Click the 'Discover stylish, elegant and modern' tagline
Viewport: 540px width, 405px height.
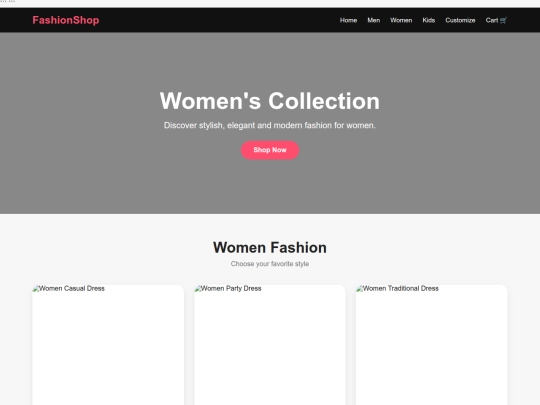pyautogui.click(x=270, y=125)
